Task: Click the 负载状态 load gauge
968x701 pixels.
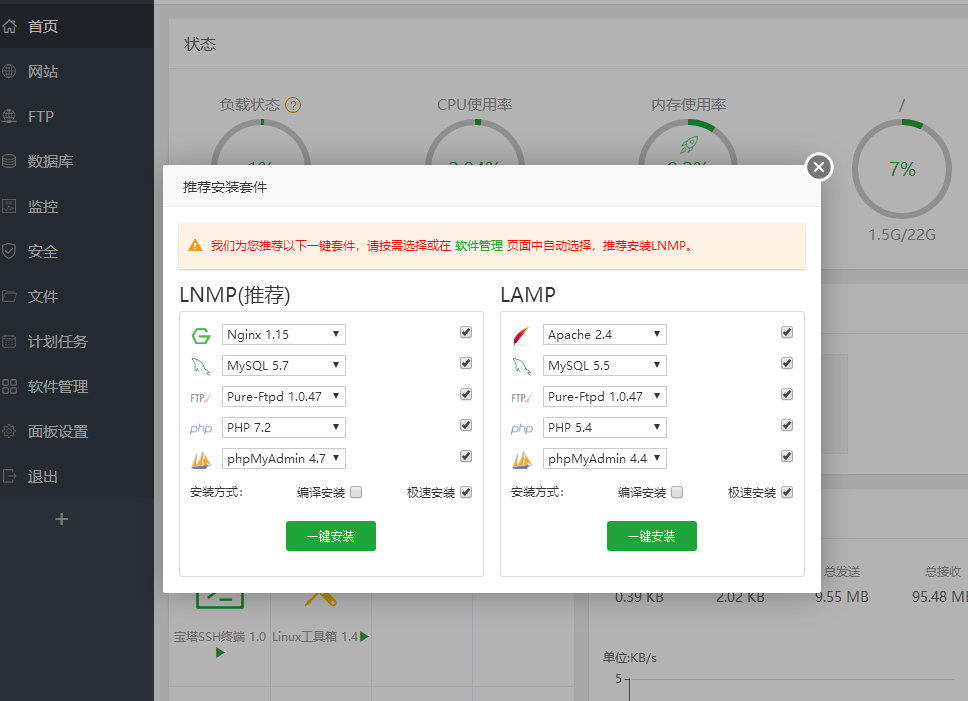Action: point(260,144)
